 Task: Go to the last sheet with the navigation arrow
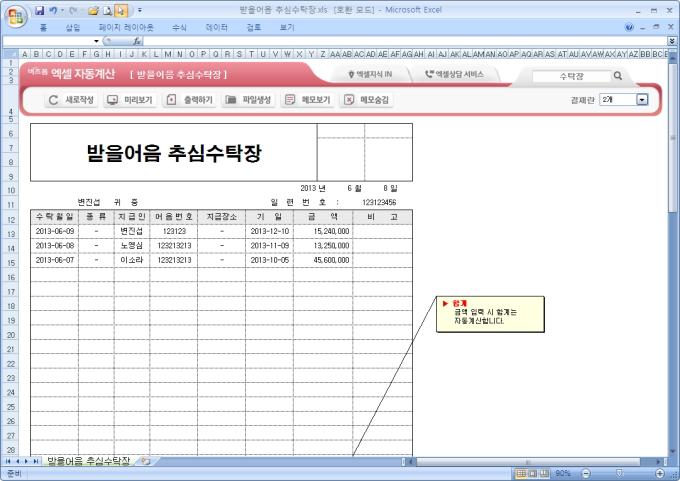pos(35,461)
